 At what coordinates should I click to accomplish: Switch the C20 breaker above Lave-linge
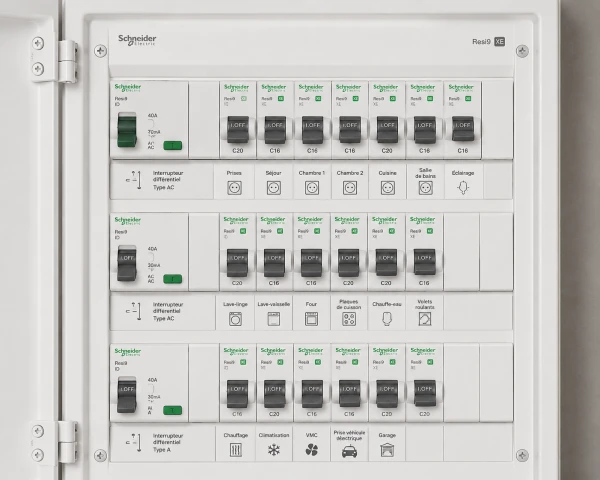pyautogui.click(x=237, y=263)
